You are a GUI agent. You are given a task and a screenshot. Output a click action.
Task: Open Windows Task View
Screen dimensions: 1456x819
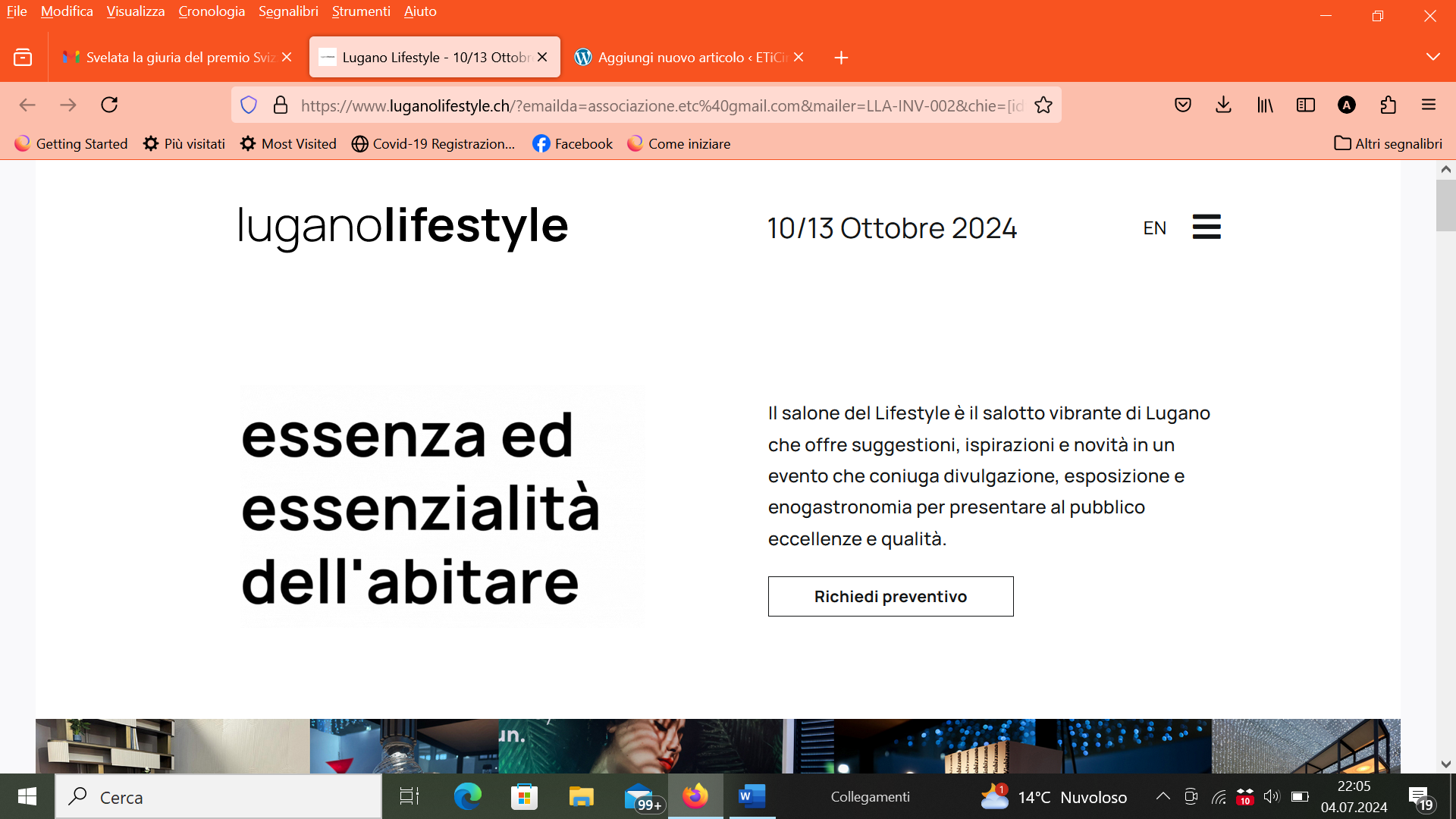click(x=409, y=796)
